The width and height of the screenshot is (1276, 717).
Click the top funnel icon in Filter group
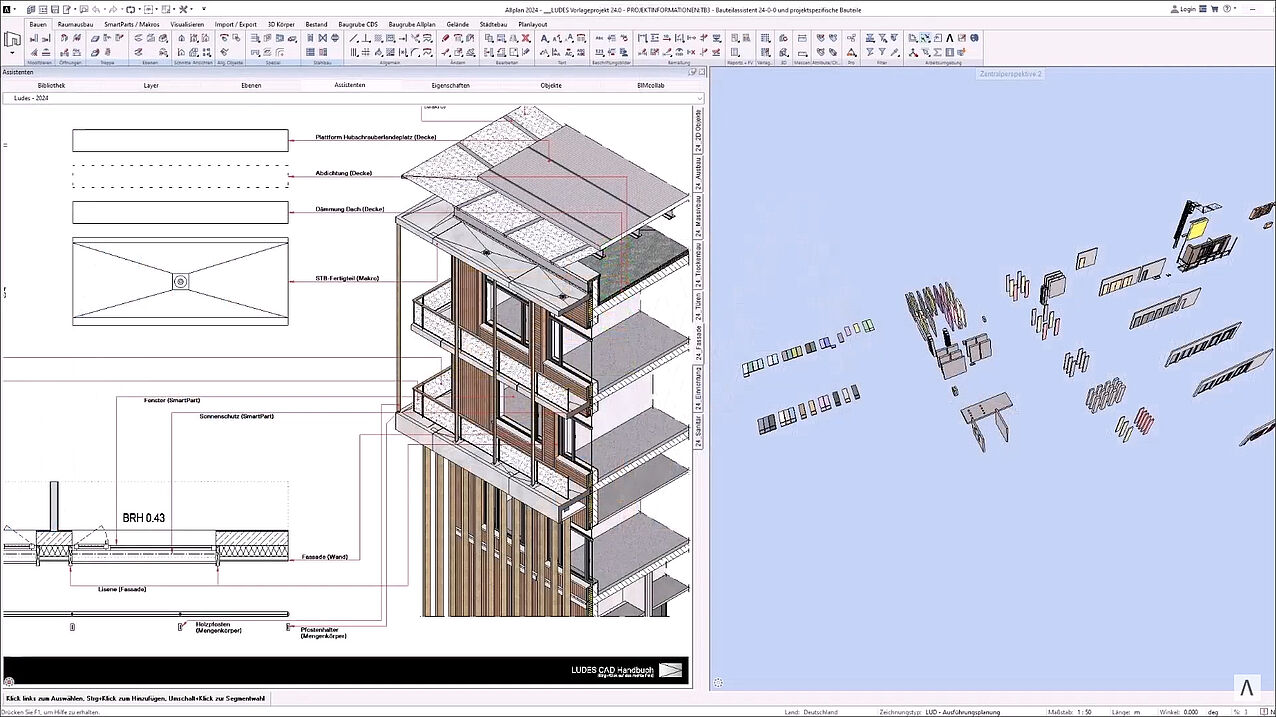point(881,38)
